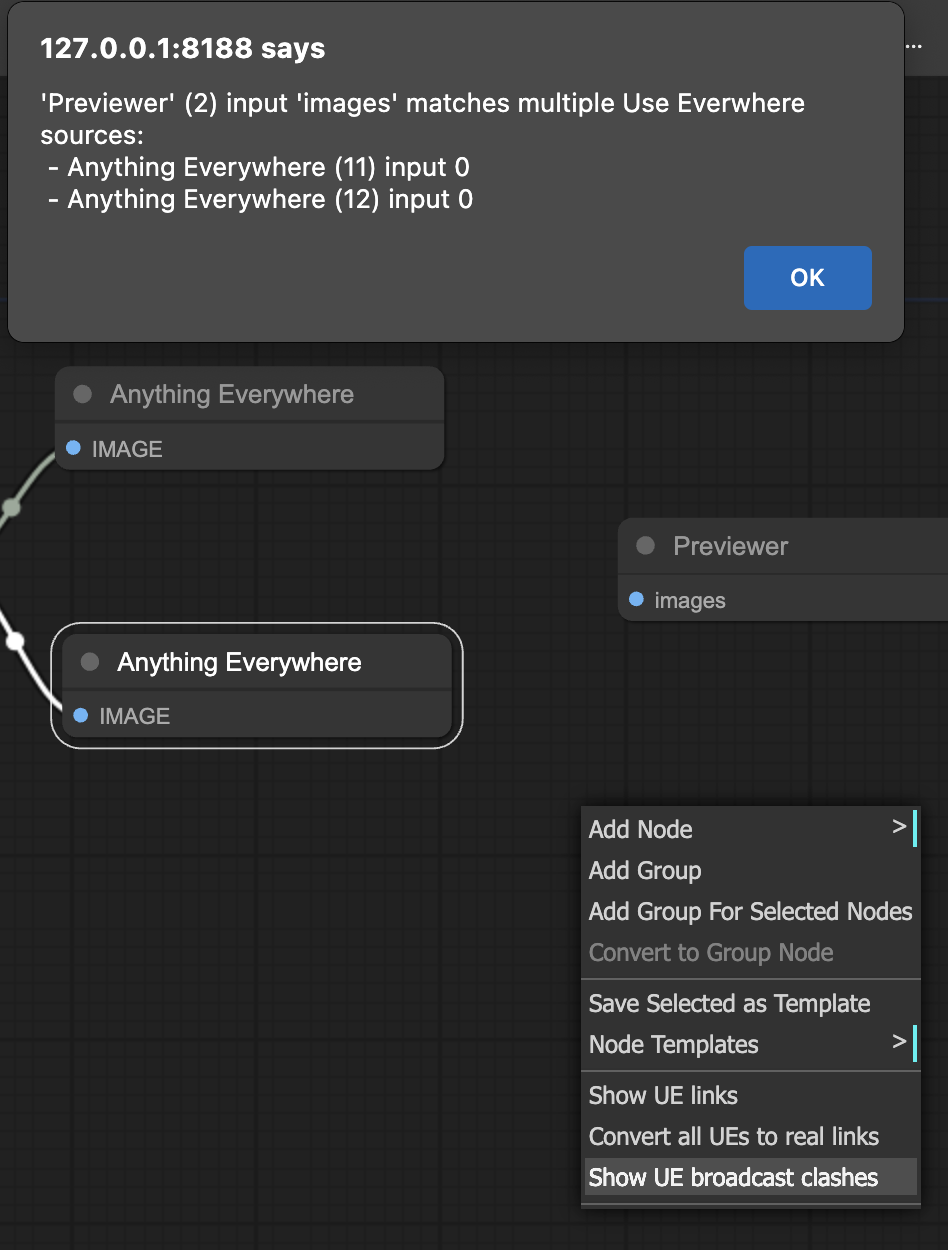
Task: Select the white link reroute midpoint dot
Action: (x=13, y=641)
